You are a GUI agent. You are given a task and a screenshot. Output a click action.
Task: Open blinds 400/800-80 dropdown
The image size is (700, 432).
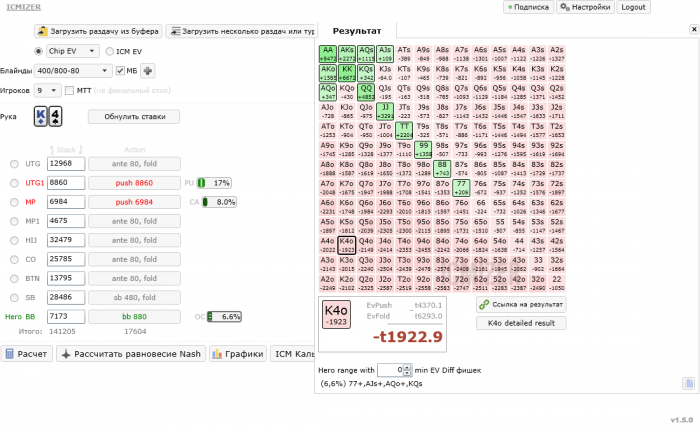[x=74, y=71]
